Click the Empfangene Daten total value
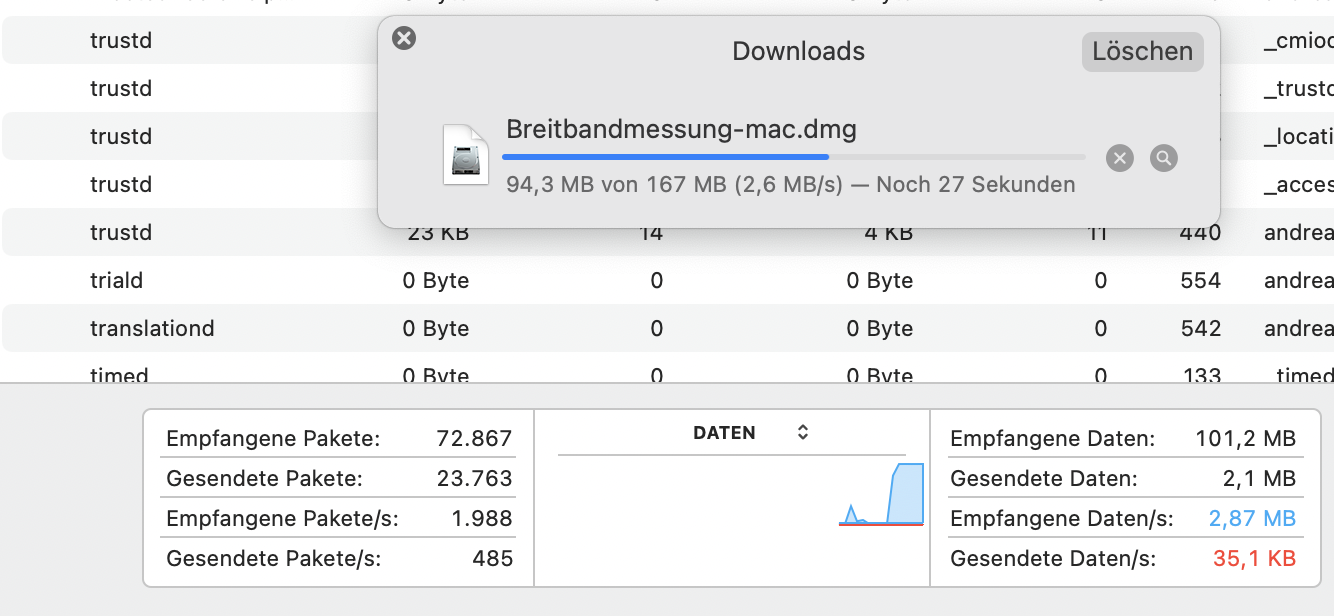Screen dimensions: 1334x616 pyautogui.click(x=1245, y=438)
